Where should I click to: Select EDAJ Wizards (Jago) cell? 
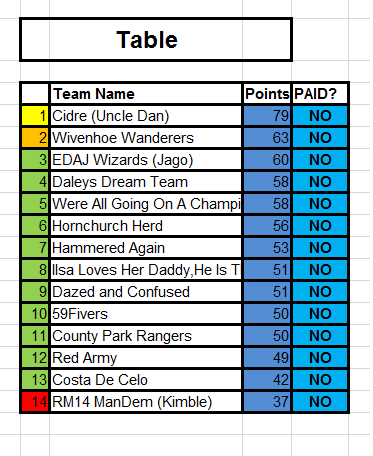click(x=146, y=160)
